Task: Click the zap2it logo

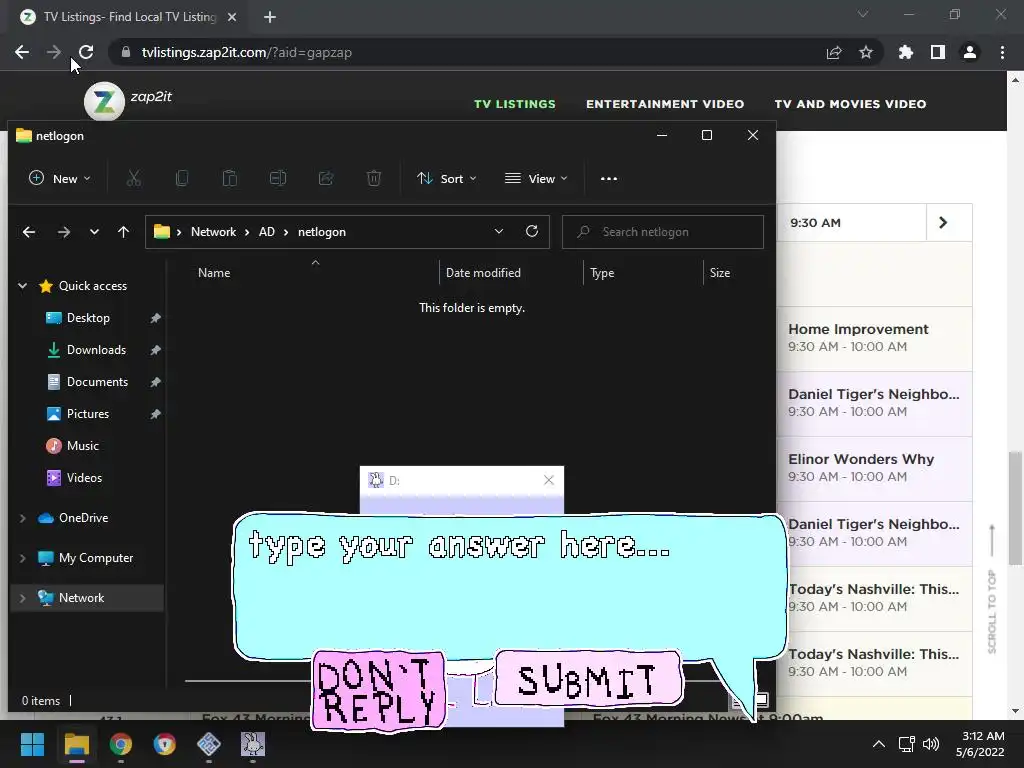Action: [x=104, y=101]
